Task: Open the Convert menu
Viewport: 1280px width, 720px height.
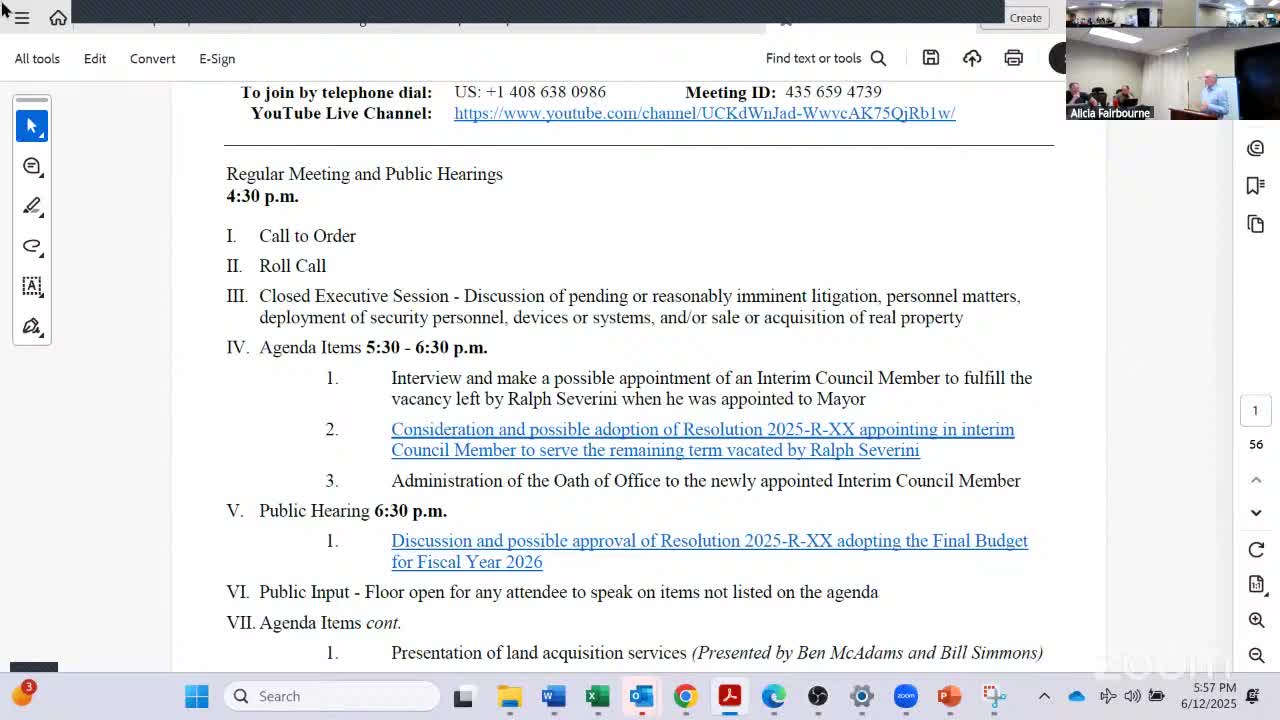Action: click(153, 58)
